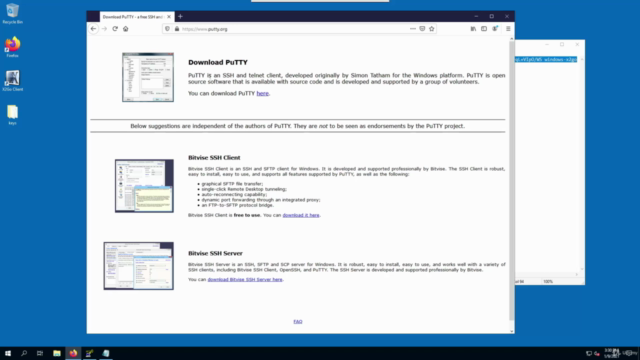Open the Windows Start menu

point(8,353)
